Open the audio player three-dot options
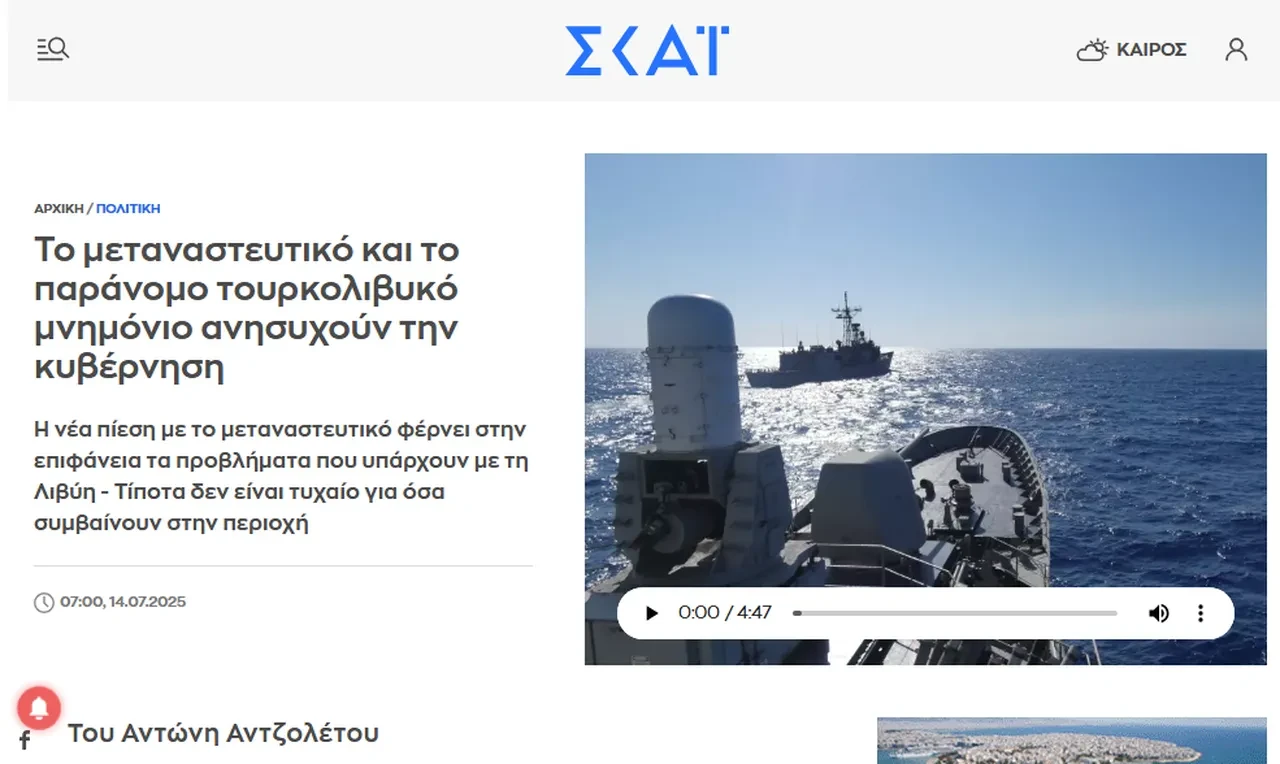The height and width of the screenshot is (764, 1280). tap(1201, 613)
